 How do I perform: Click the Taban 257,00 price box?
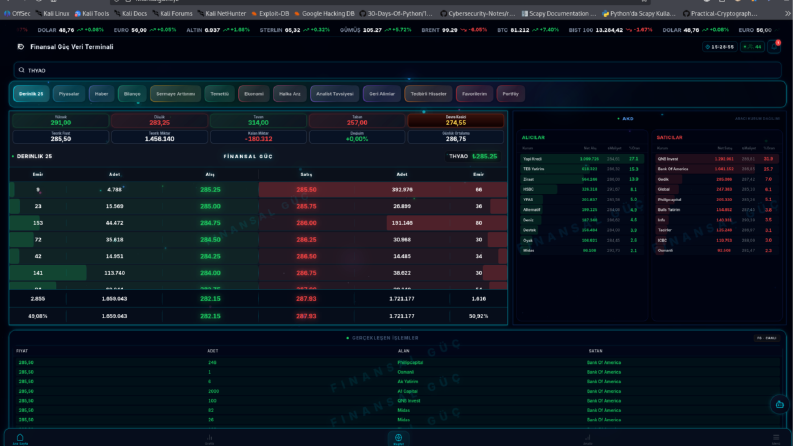357,120
